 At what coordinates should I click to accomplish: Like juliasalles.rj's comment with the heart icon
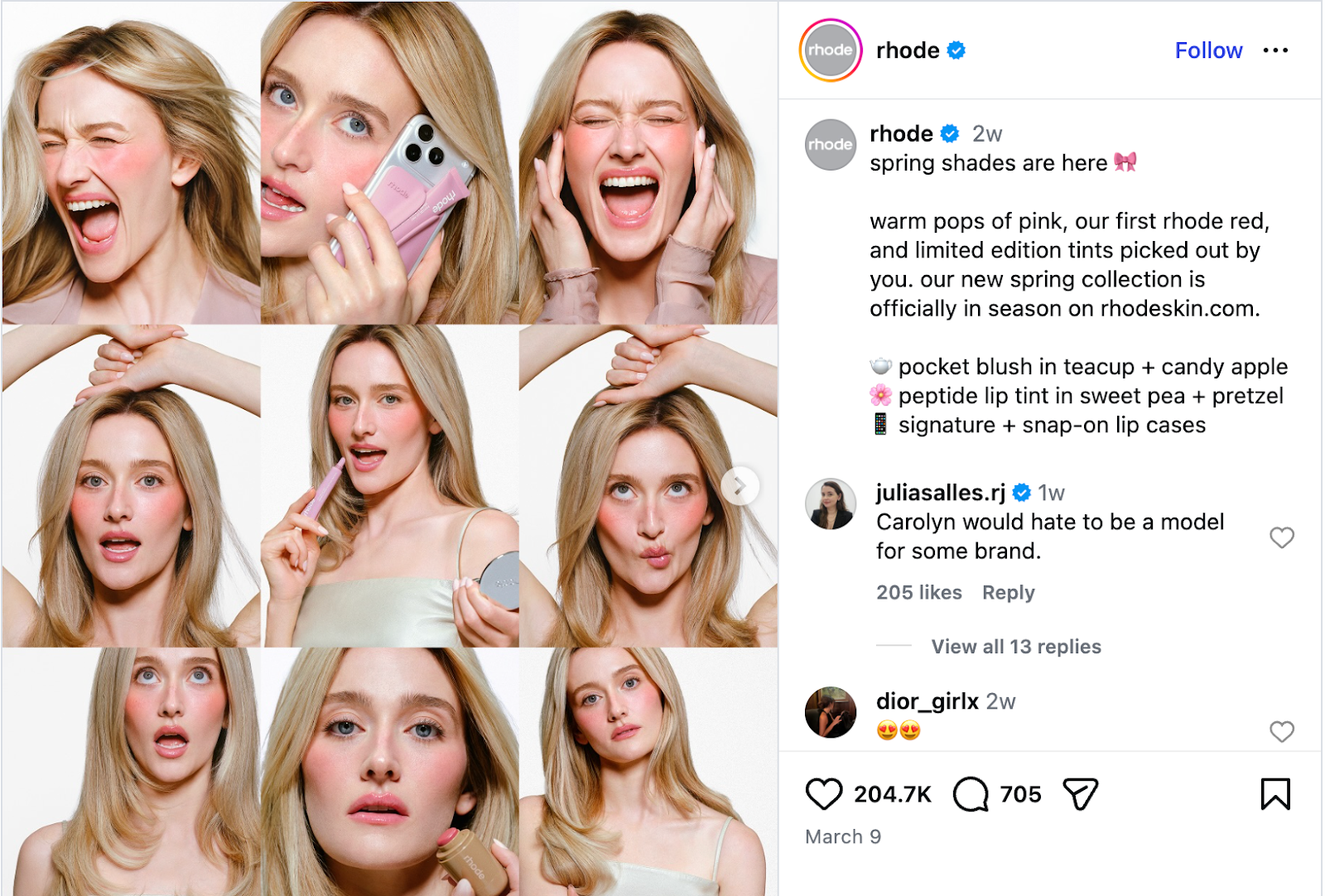click(1282, 537)
